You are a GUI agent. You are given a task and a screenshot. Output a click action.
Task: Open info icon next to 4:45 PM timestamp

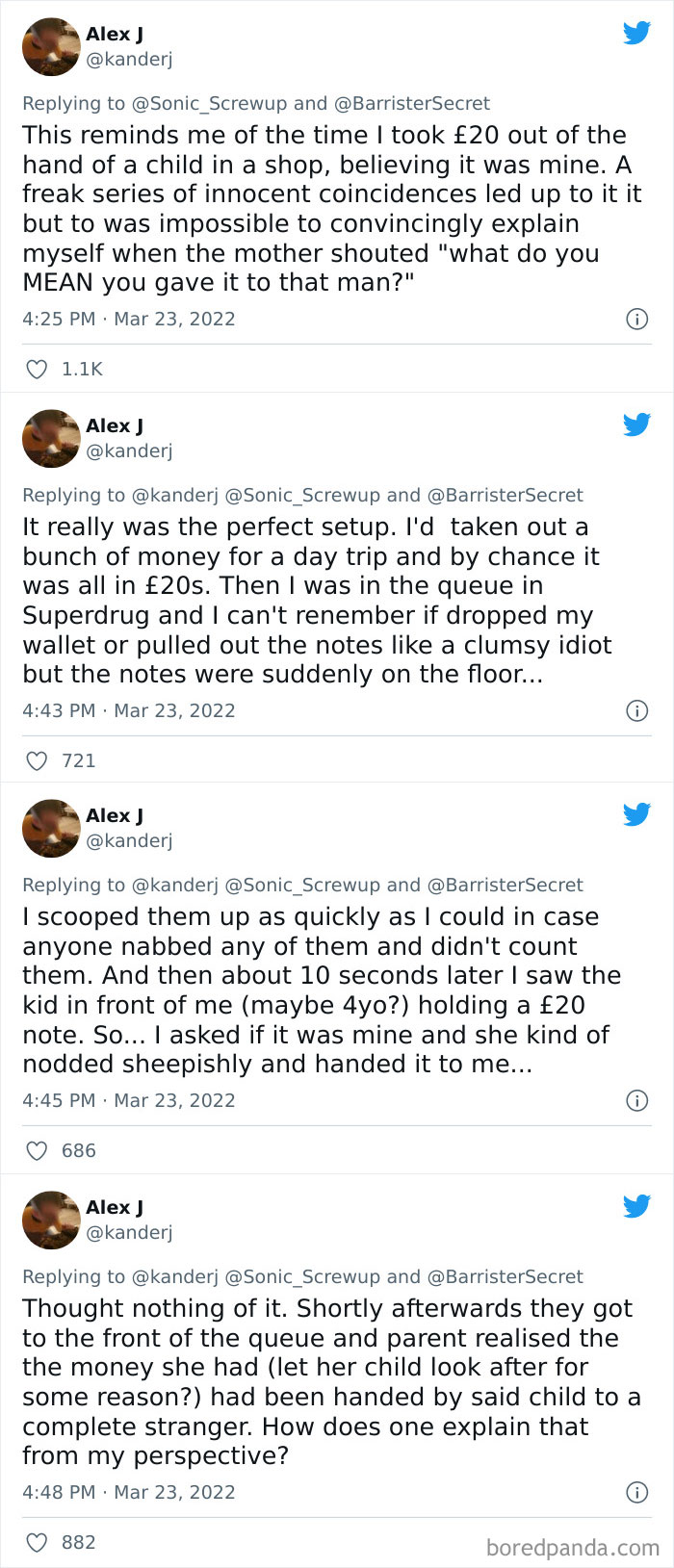(x=637, y=1100)
